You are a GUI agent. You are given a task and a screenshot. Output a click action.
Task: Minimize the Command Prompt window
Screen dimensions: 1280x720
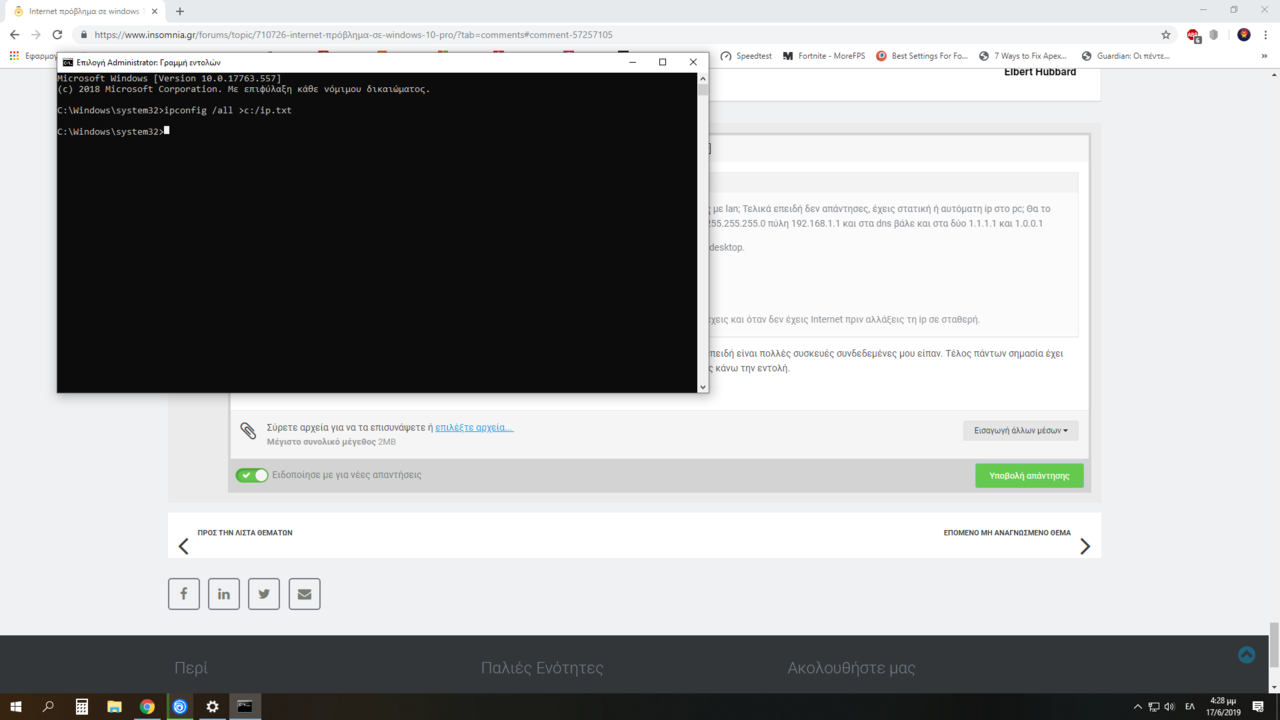pos(632,62)
